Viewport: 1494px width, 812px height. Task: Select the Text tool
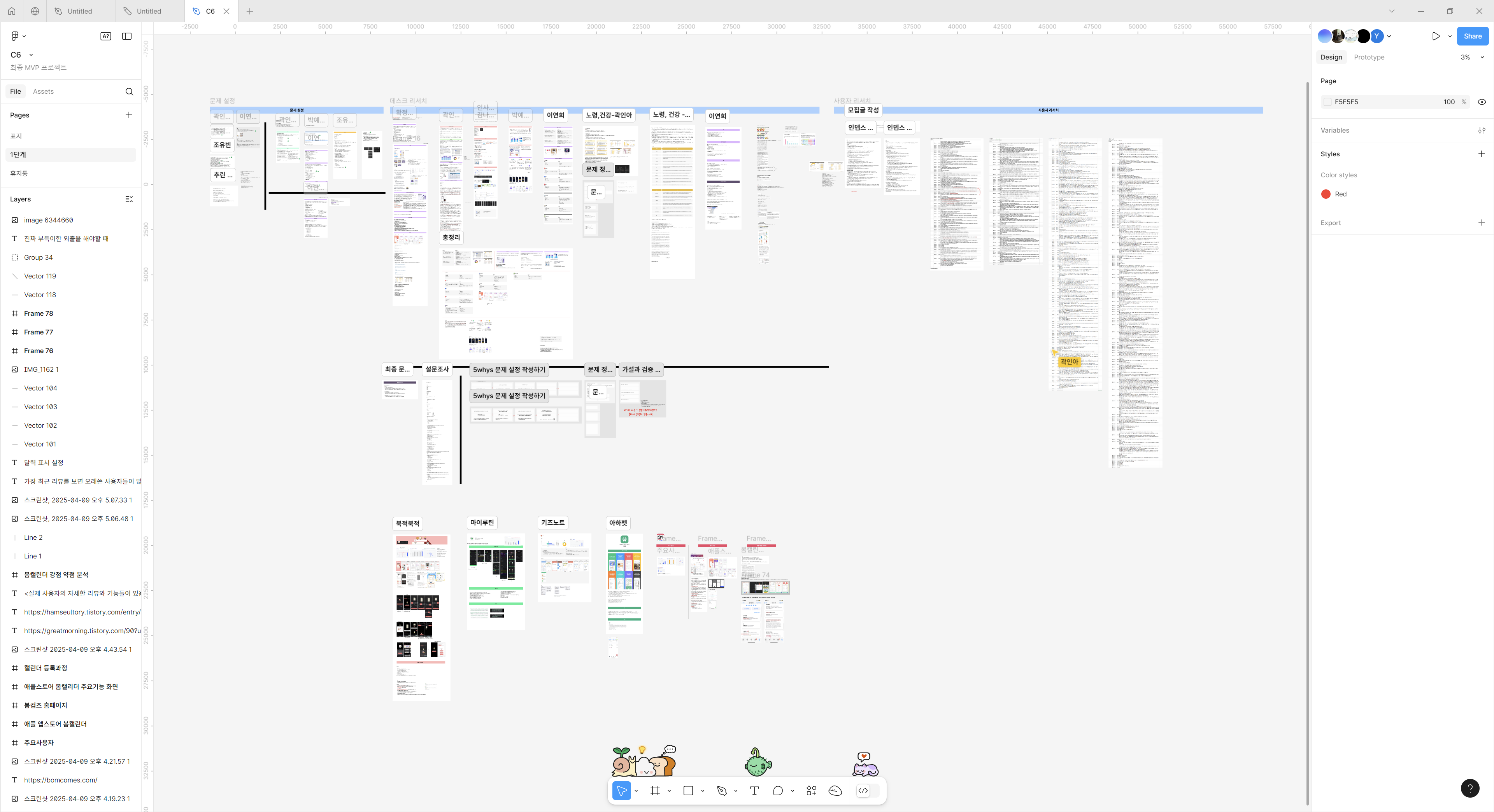tap(754, 791)
